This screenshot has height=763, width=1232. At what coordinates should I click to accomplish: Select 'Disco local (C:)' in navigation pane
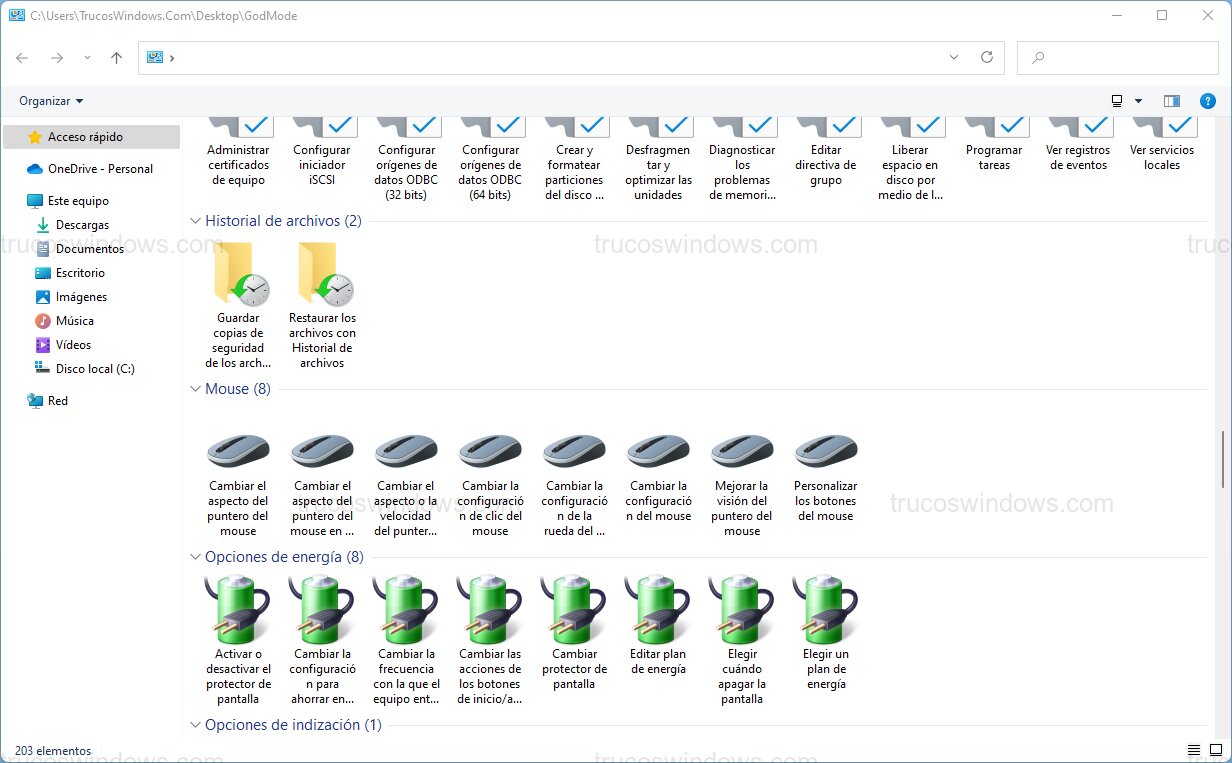pos(95,369)
